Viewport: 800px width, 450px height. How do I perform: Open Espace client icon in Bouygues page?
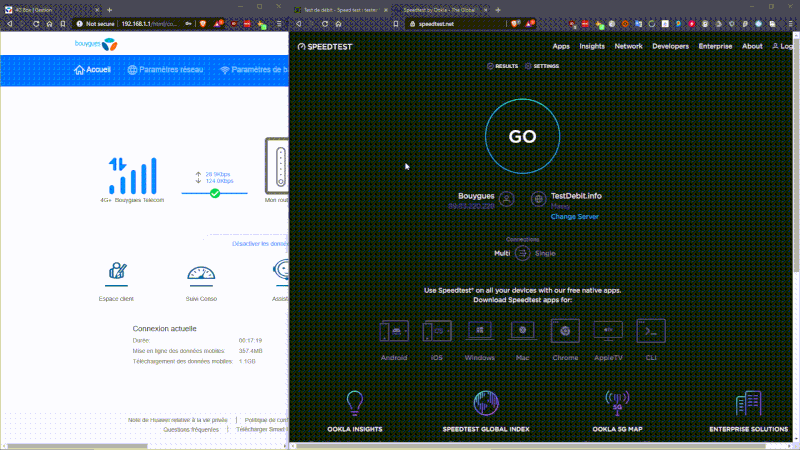click(x=117, y=271)
